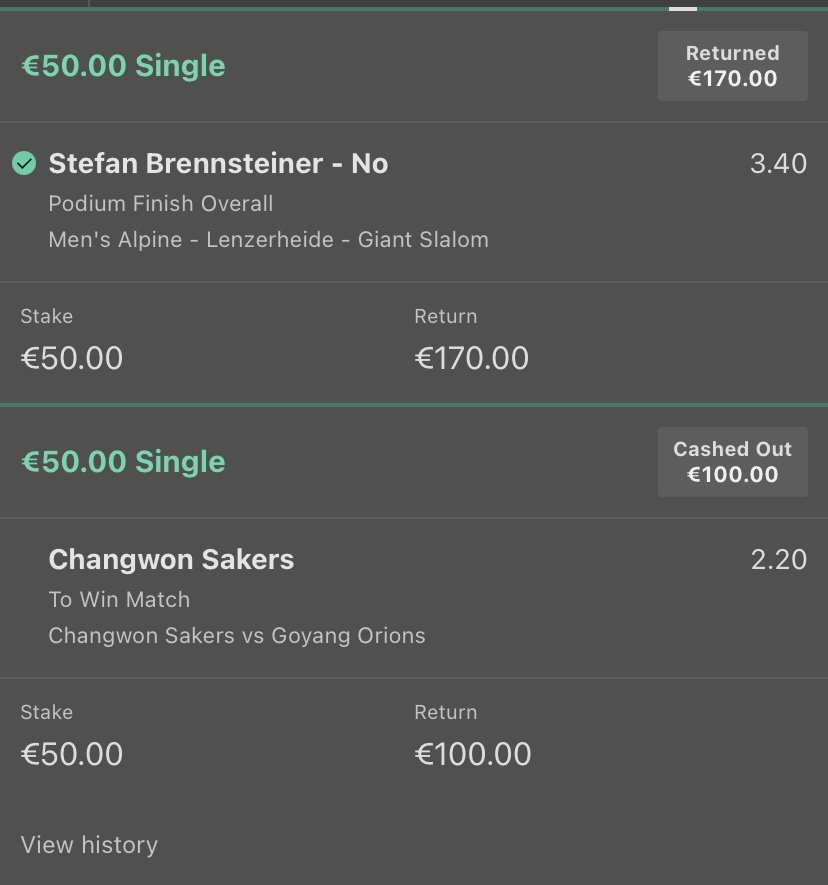828x885 pixels.
Task: Expand the €50.00 Single header above Brennsteiner
Action: pyautogui.click(x=123, y=66)
